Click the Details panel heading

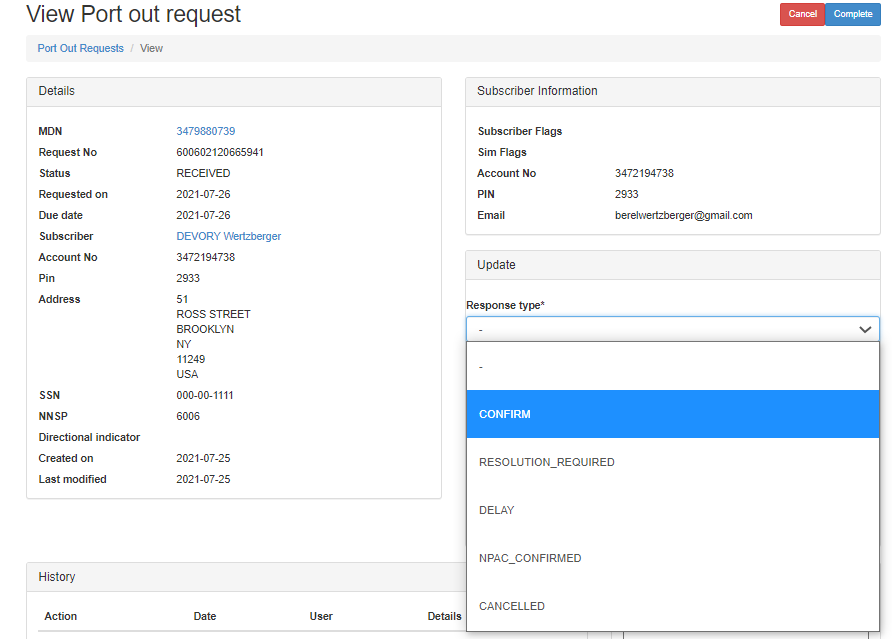tap(57, 91)
